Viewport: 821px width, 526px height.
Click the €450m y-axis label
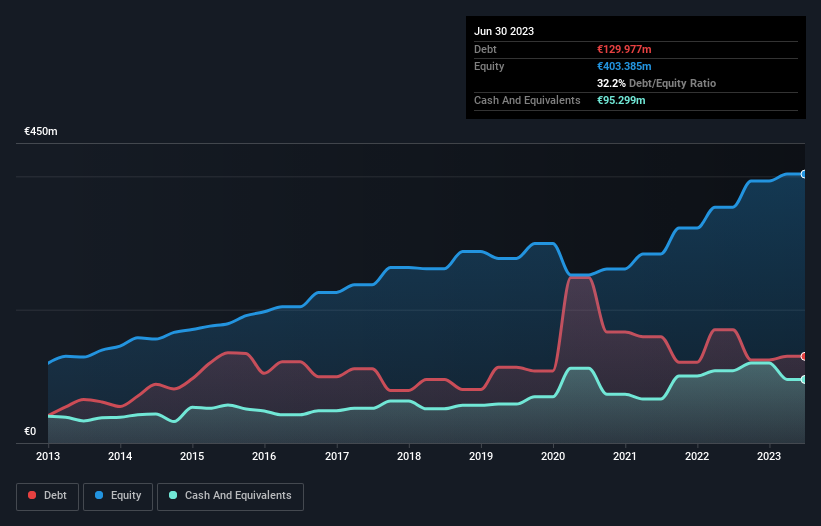[41, 131]
